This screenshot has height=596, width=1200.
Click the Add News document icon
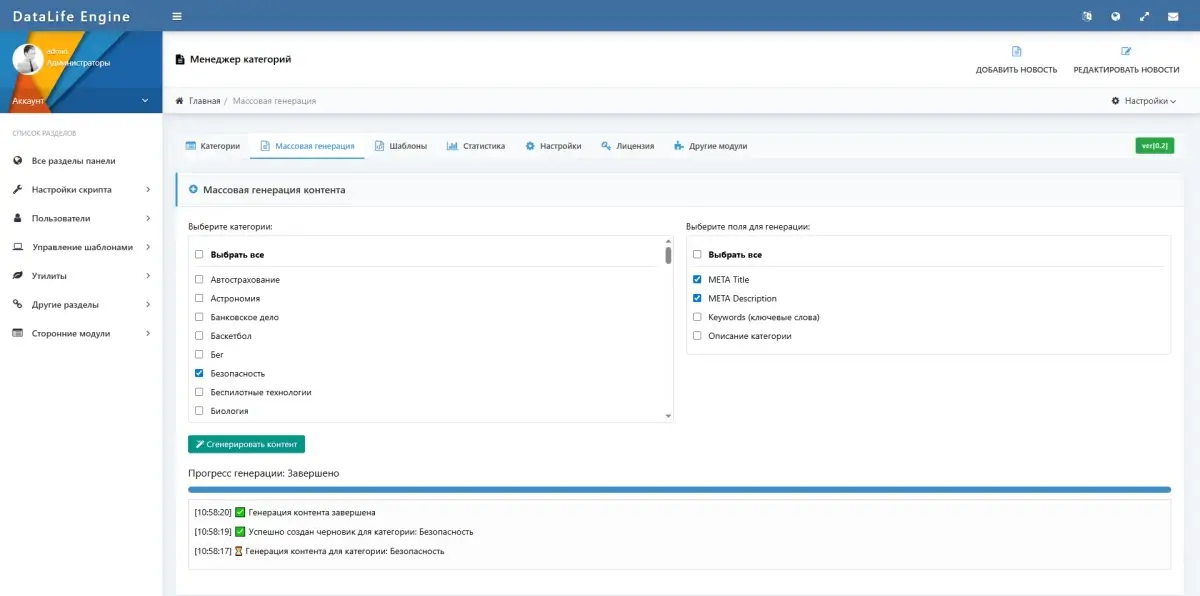pos(1016,52)
